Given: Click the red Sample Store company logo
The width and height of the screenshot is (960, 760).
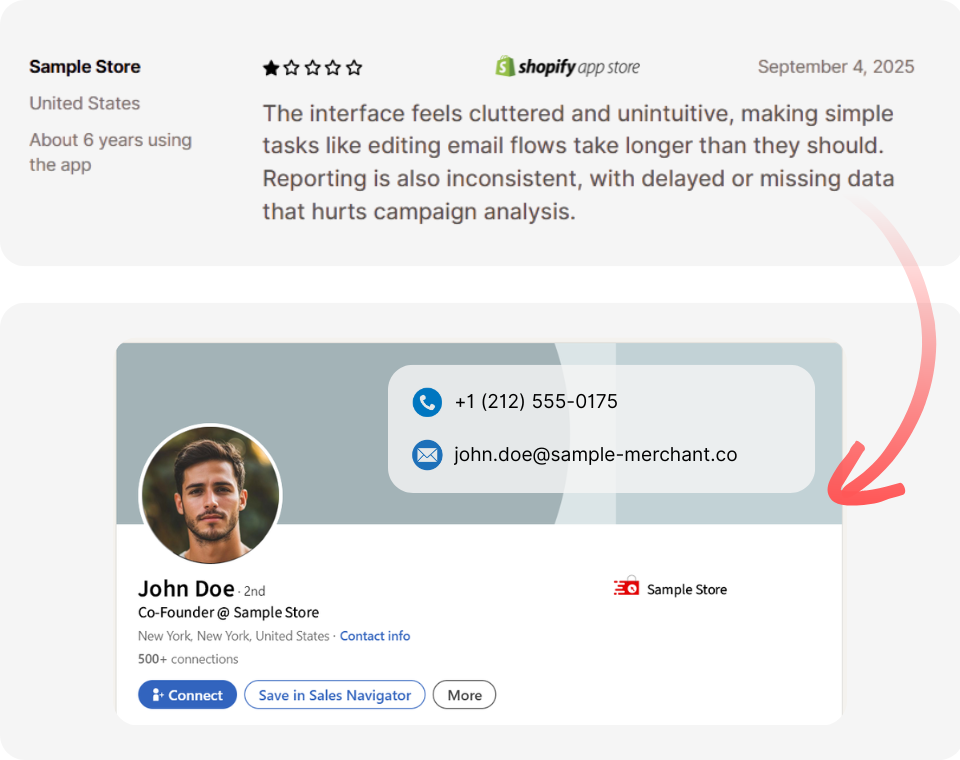Looking at the screenshot, I should tap(627, 586).
